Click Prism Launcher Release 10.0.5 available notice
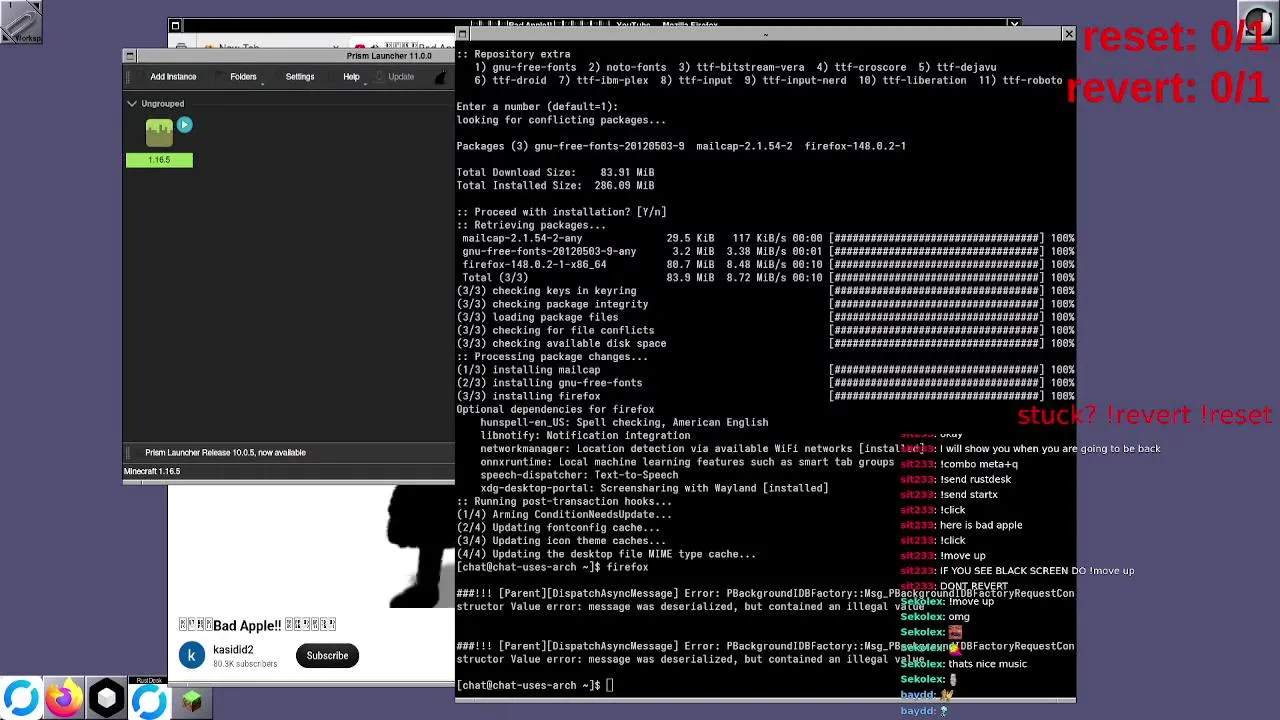This screenshot has width=1280, height=720. click(x=225, y=453)
